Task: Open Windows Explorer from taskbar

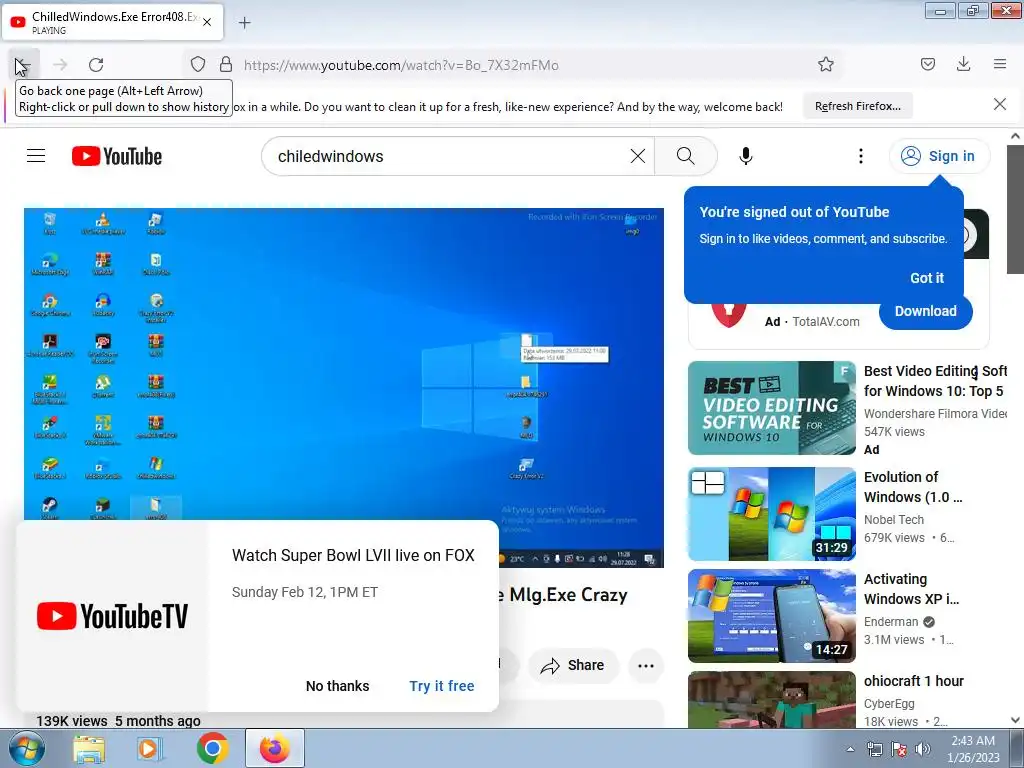Action: click(x=89, y=749)
